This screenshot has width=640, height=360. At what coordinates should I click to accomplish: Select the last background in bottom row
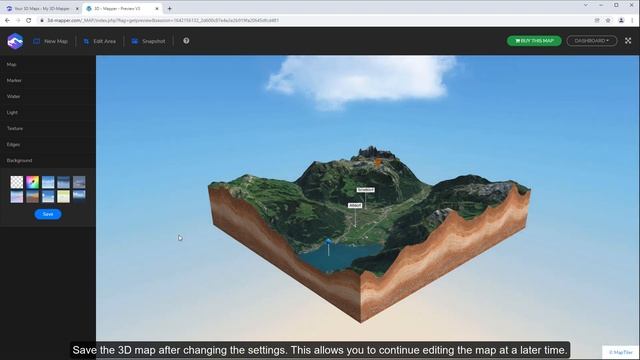[x=79, y=196]
